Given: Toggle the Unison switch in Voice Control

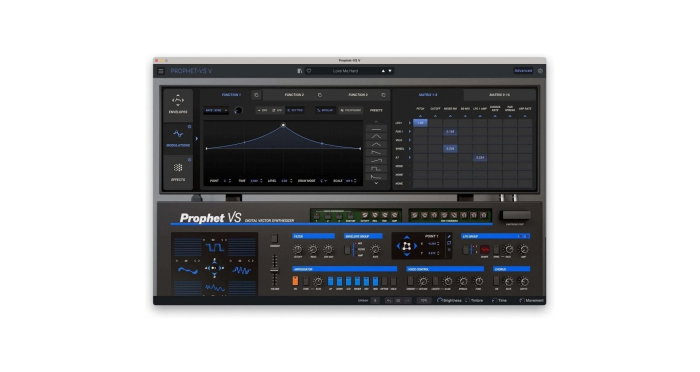Looking at the screenshot, I should pyautogui.click(x=410, y=281).
